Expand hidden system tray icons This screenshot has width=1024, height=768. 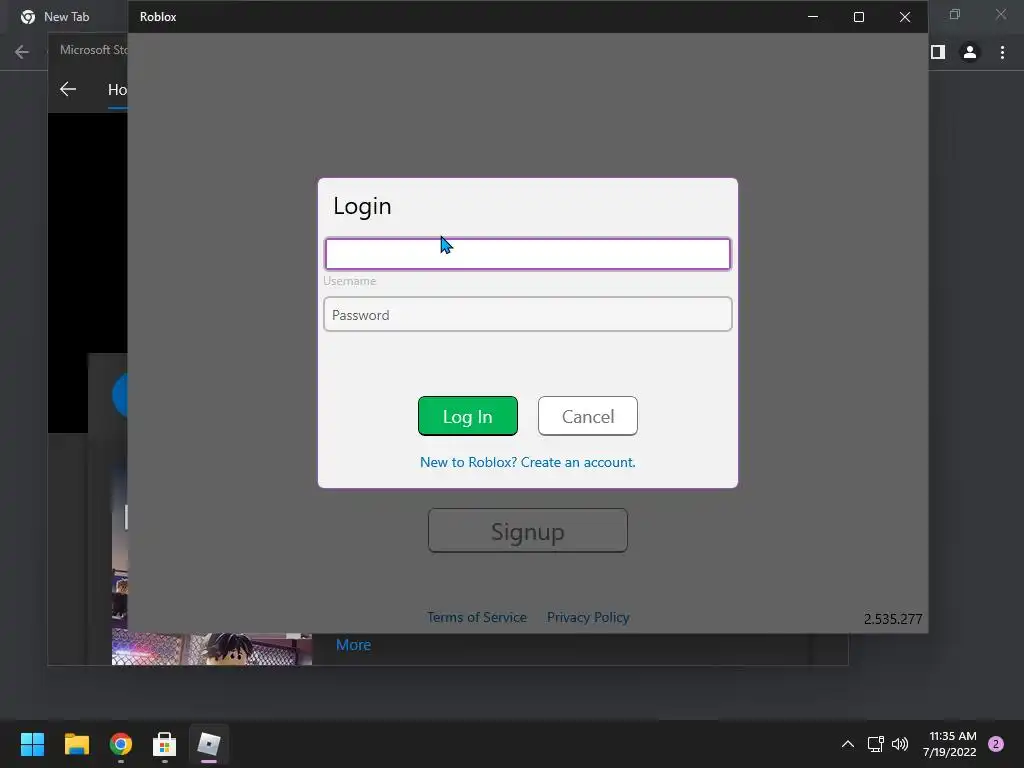[848, 744]
